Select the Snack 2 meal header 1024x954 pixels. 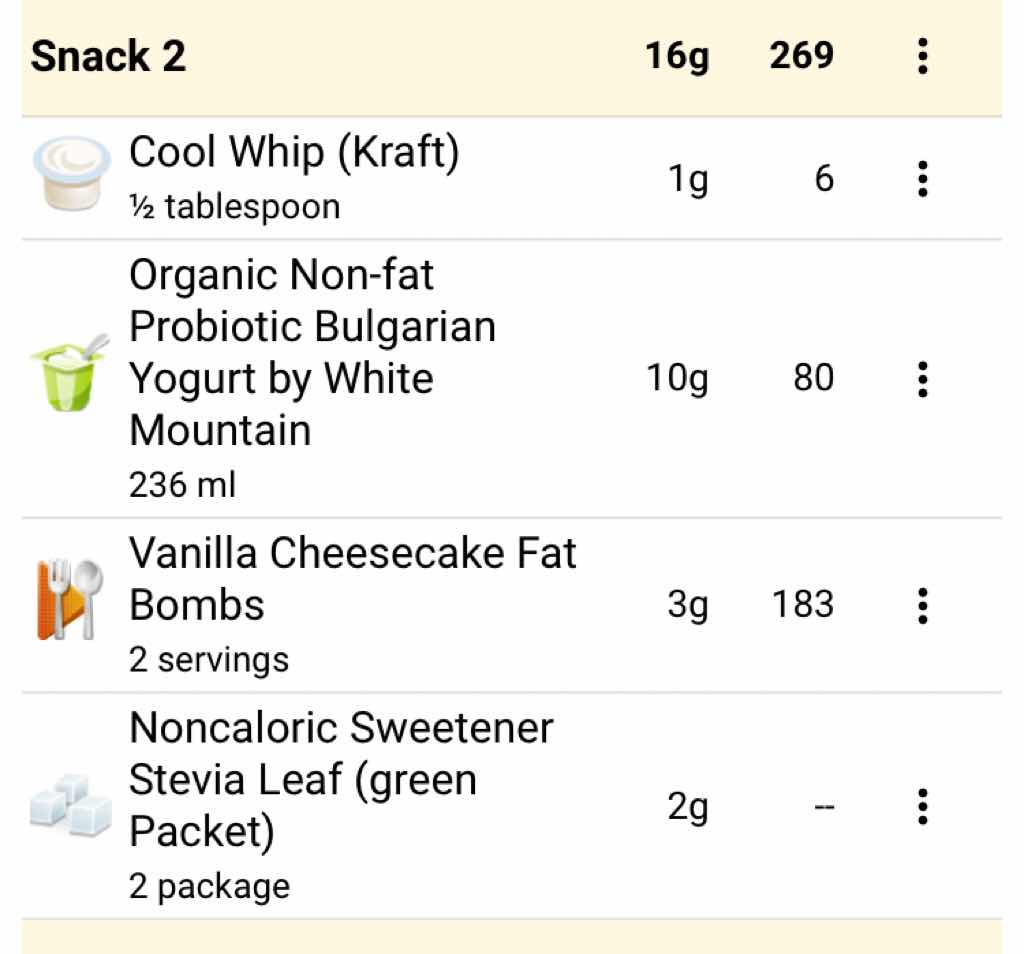coord(109,56)
